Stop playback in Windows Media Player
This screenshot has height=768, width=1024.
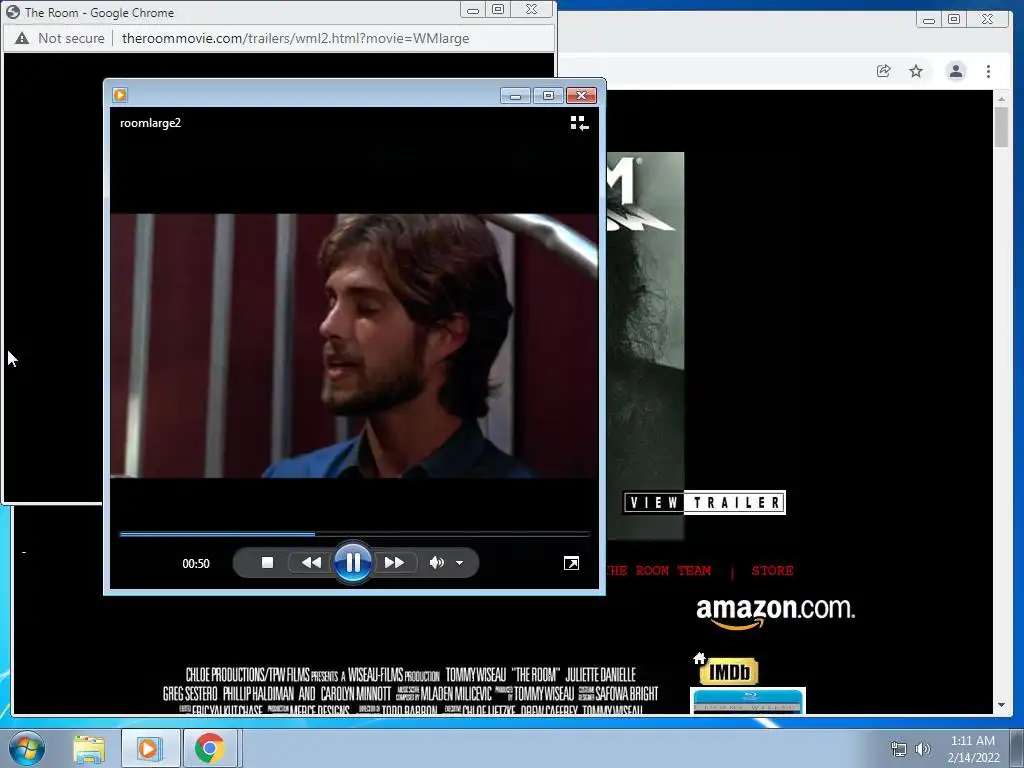coord(267,562)
